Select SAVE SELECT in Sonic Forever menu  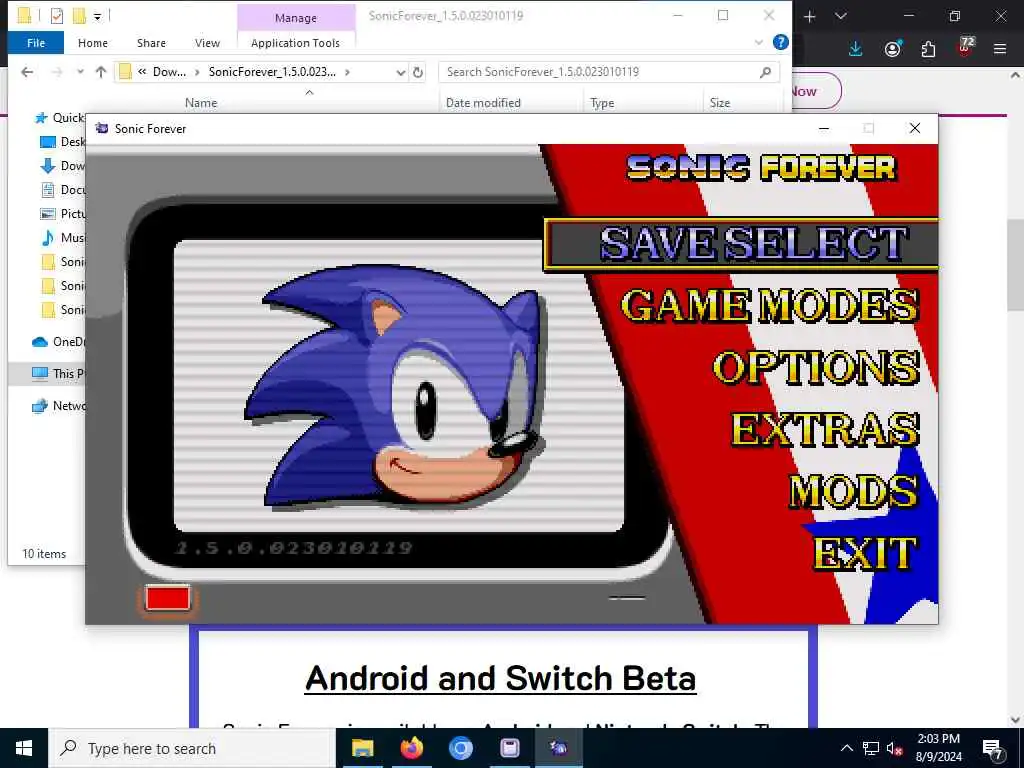point(741,244)
